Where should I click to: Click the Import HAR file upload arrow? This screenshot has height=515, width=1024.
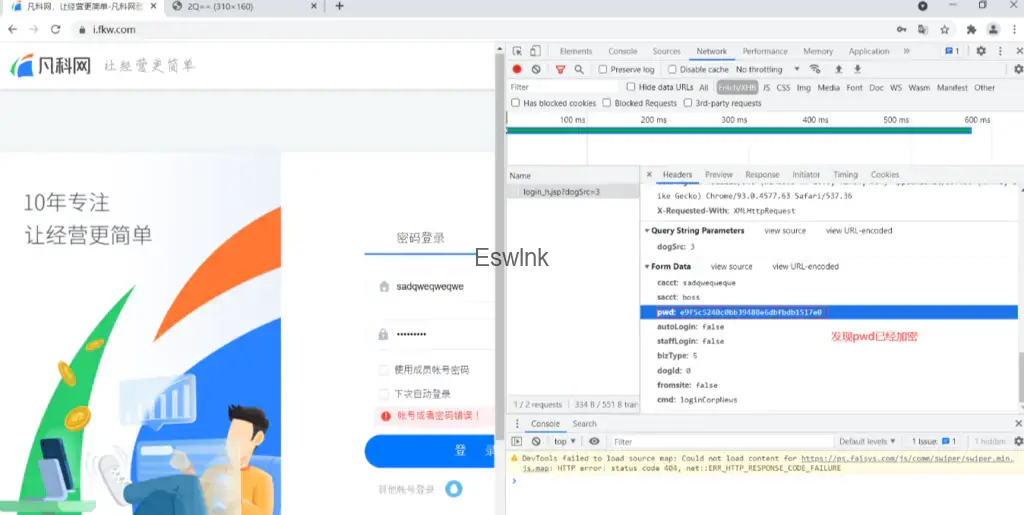click(838, 70)
